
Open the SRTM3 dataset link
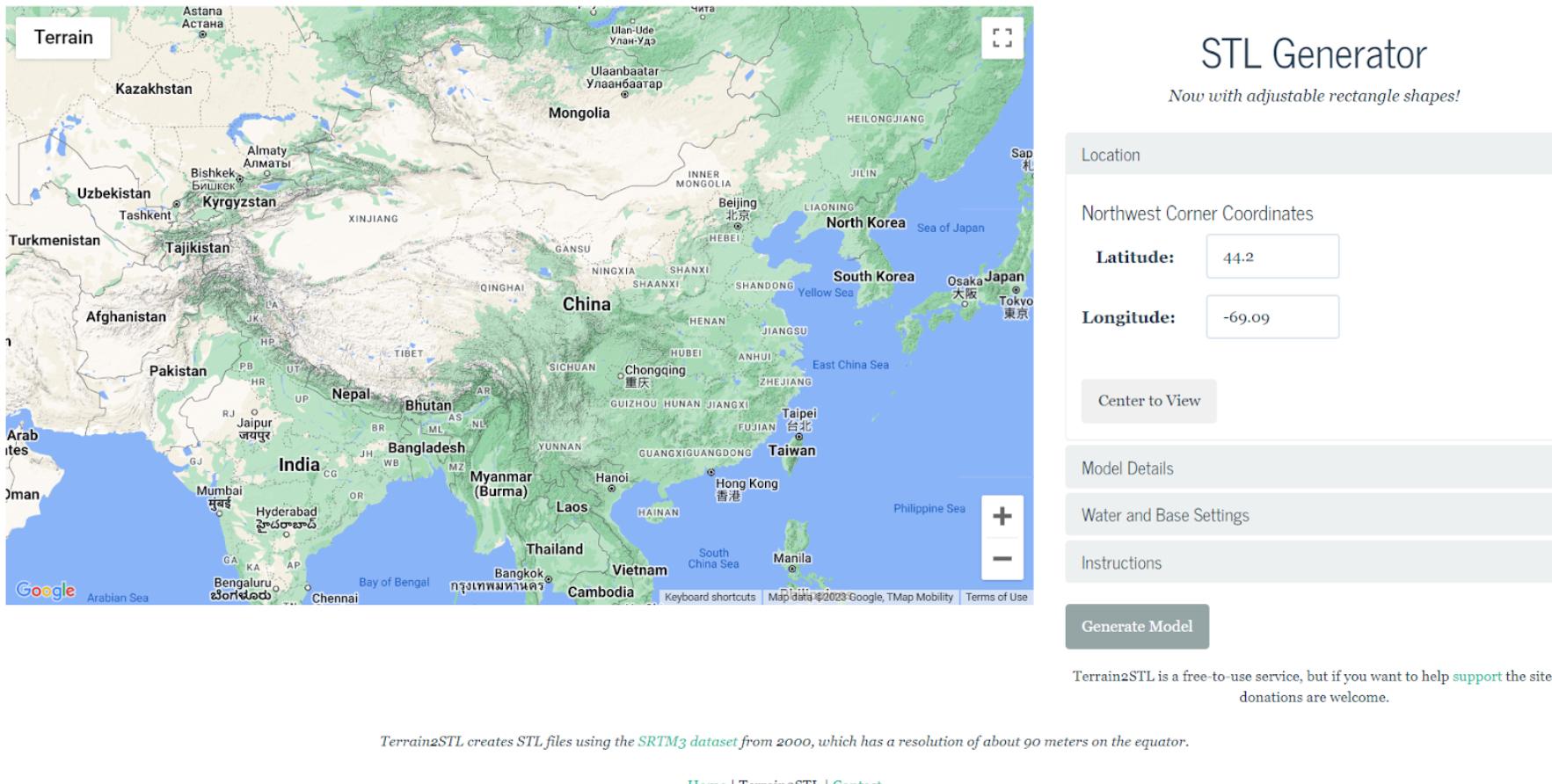click(x=688, y=741)
